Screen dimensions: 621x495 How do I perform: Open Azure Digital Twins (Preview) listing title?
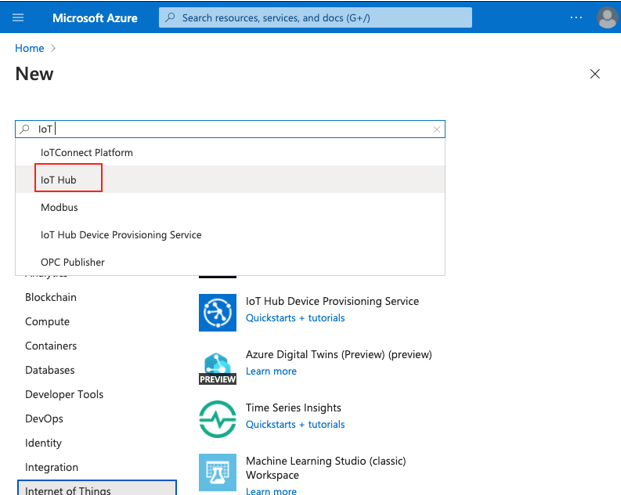pyautogui.click(x=339, y=354)
